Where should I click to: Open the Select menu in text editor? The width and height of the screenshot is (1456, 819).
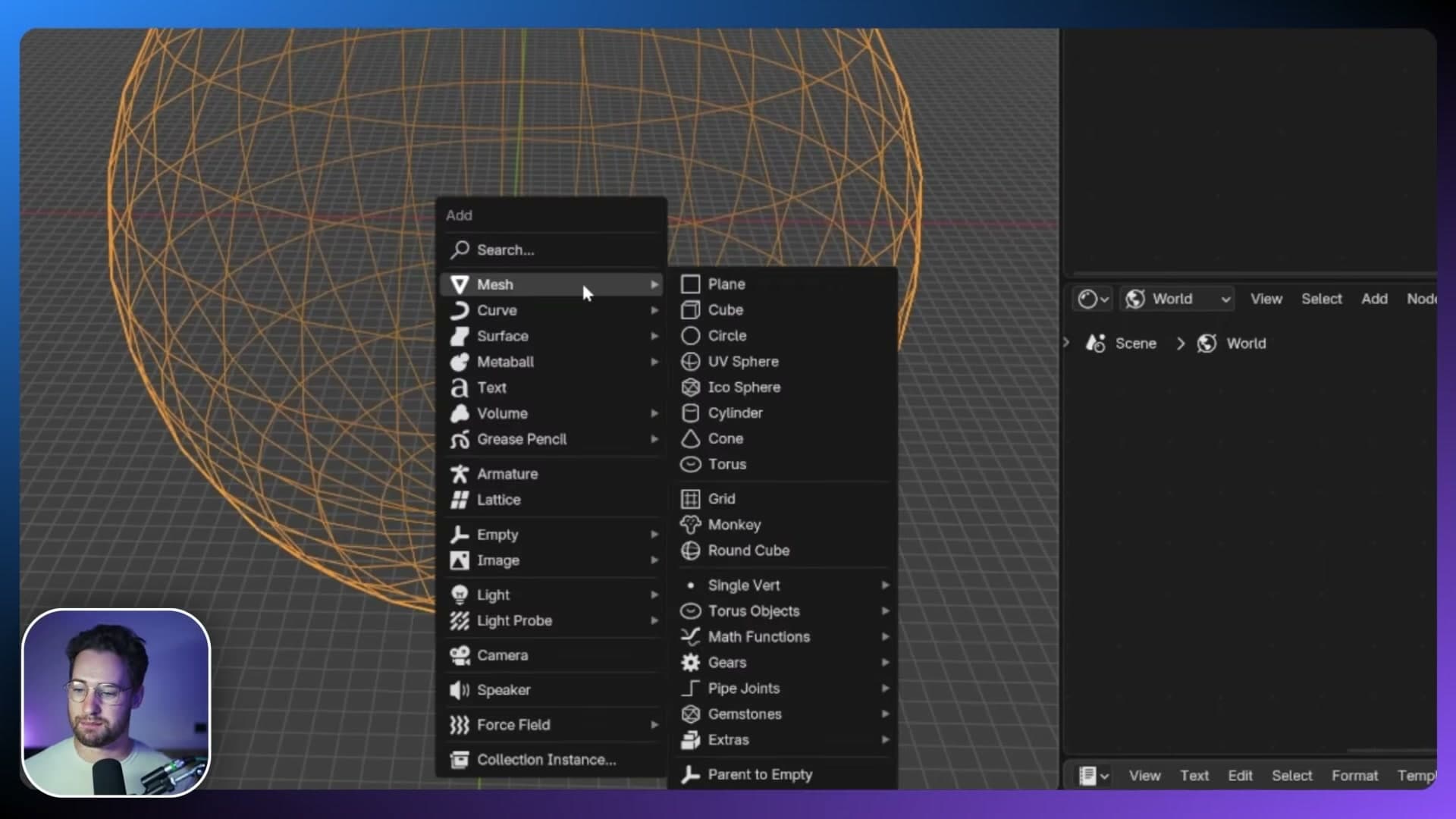pyautogui.click(x=1292, y=776)
